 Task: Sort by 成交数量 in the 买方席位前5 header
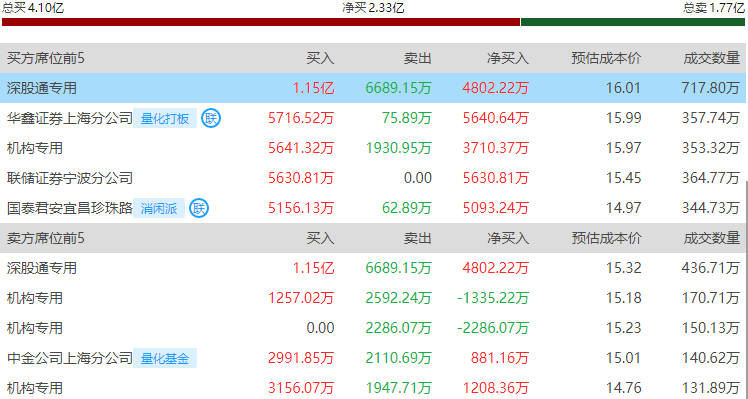711,58
